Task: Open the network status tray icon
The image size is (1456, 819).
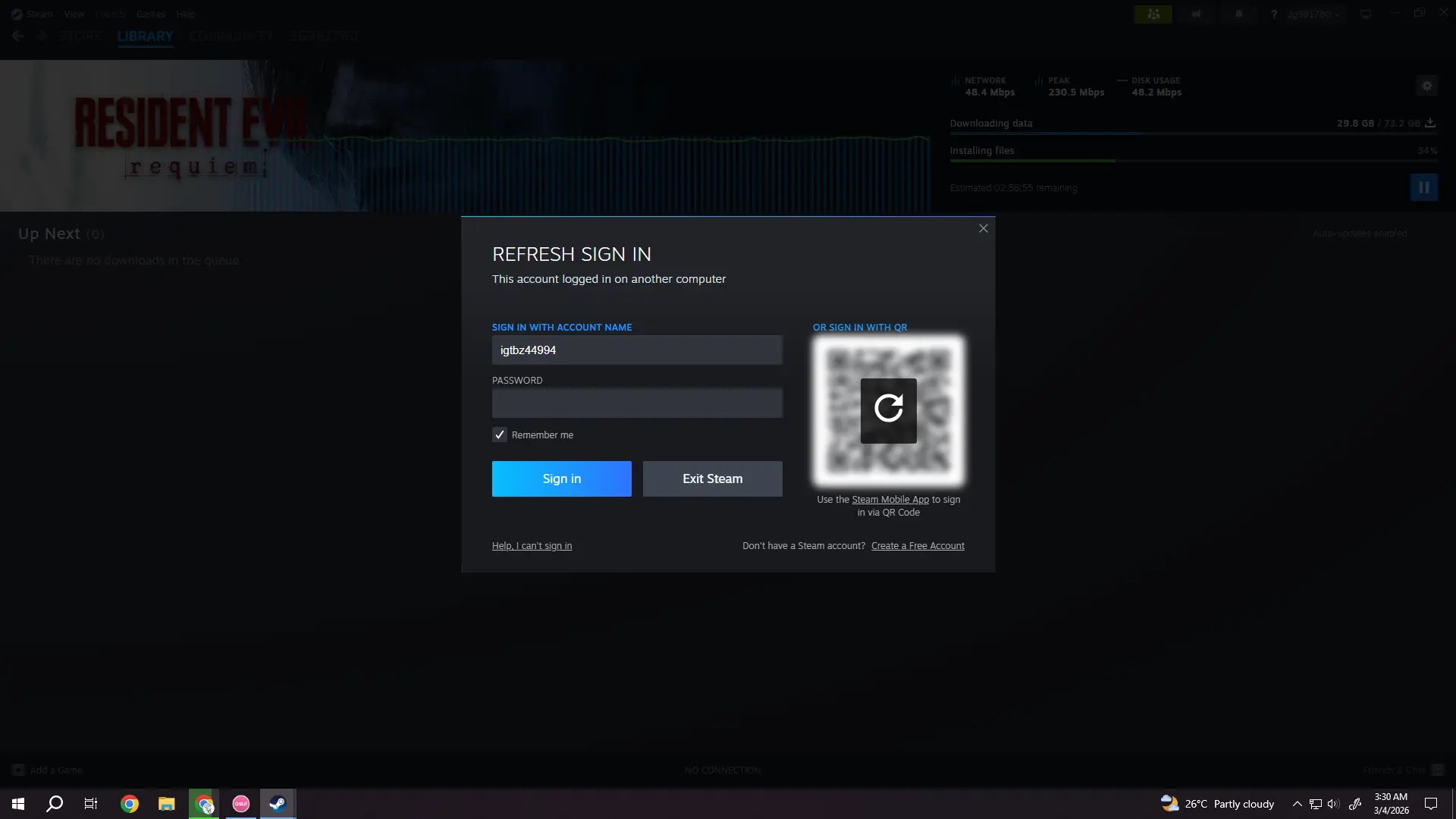Action: pos(1316,804)
